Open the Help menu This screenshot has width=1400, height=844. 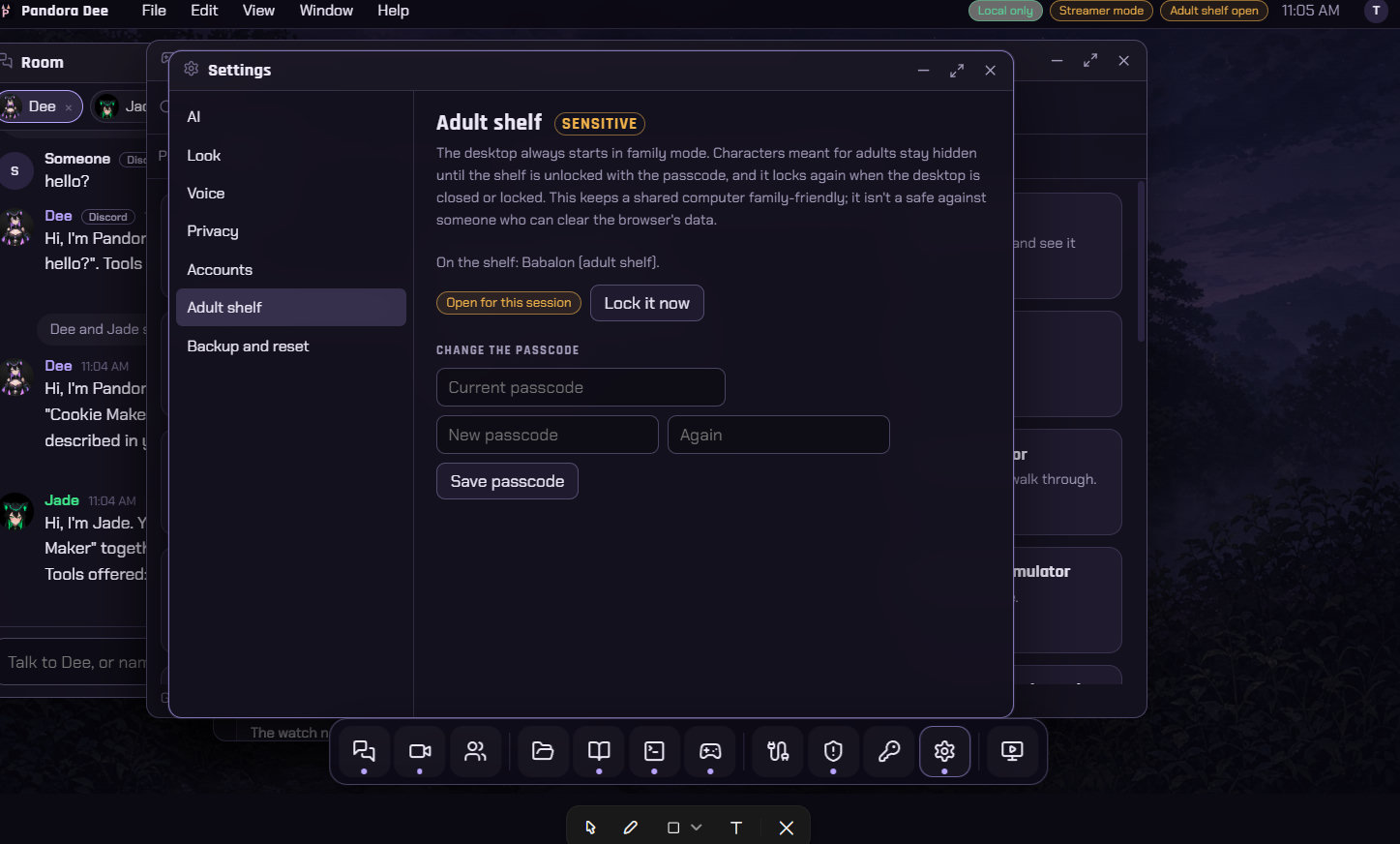[x=393, y=11]
